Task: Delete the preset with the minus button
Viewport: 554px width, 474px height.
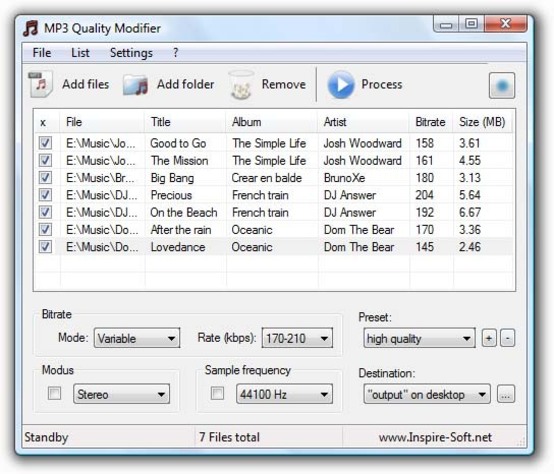Action: (x=507, y=338)
